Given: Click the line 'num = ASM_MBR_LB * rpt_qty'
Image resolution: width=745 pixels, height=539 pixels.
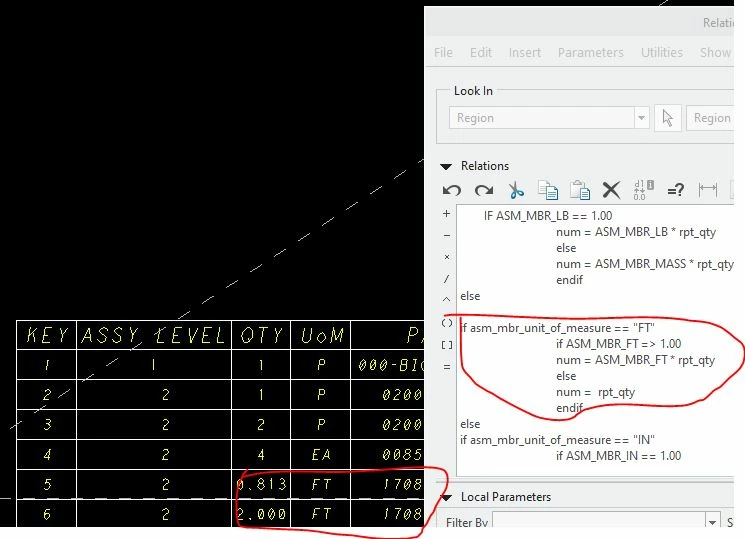Looking at the screenshot, I should click(636, 232).
